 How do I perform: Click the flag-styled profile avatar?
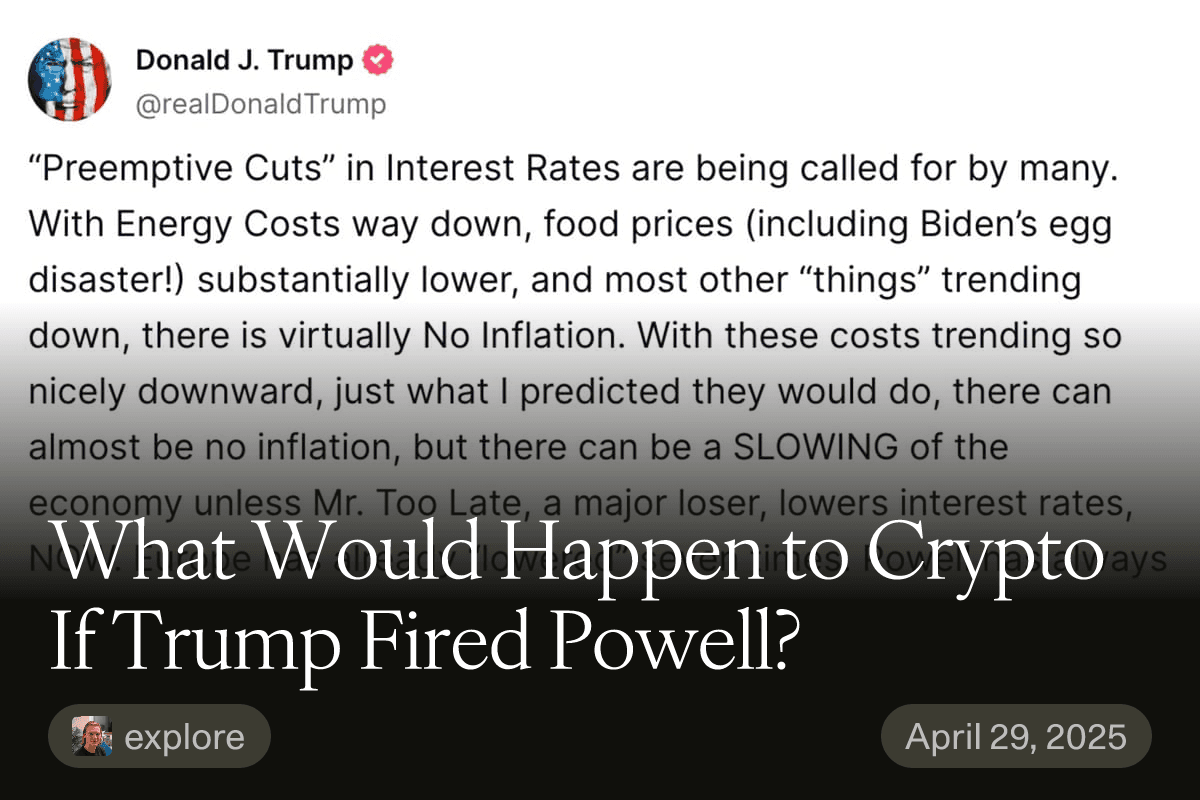(71, 79)
